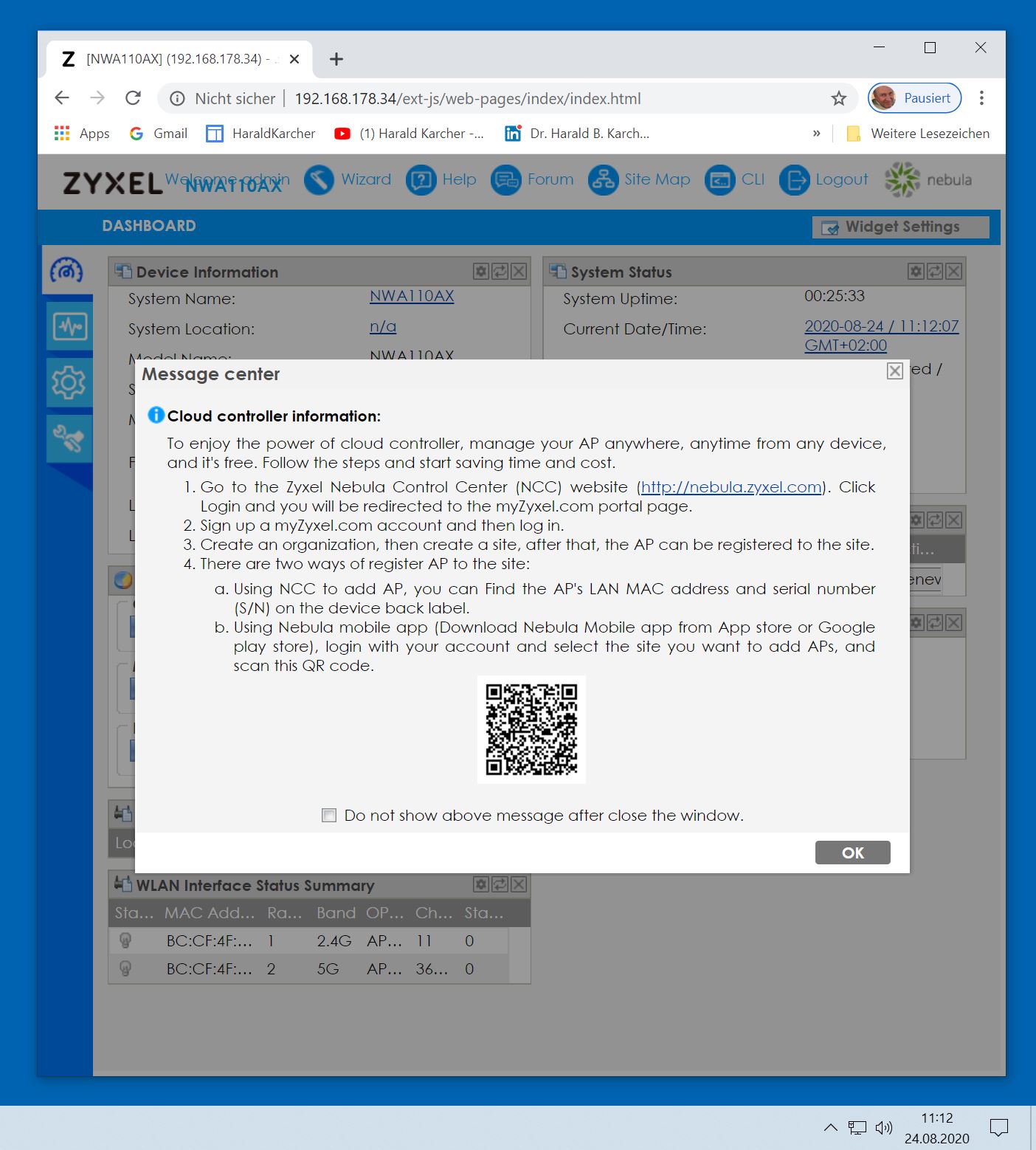
Task: Open the Weitere Lesezeichen folder
Action: tap(919, 134)
